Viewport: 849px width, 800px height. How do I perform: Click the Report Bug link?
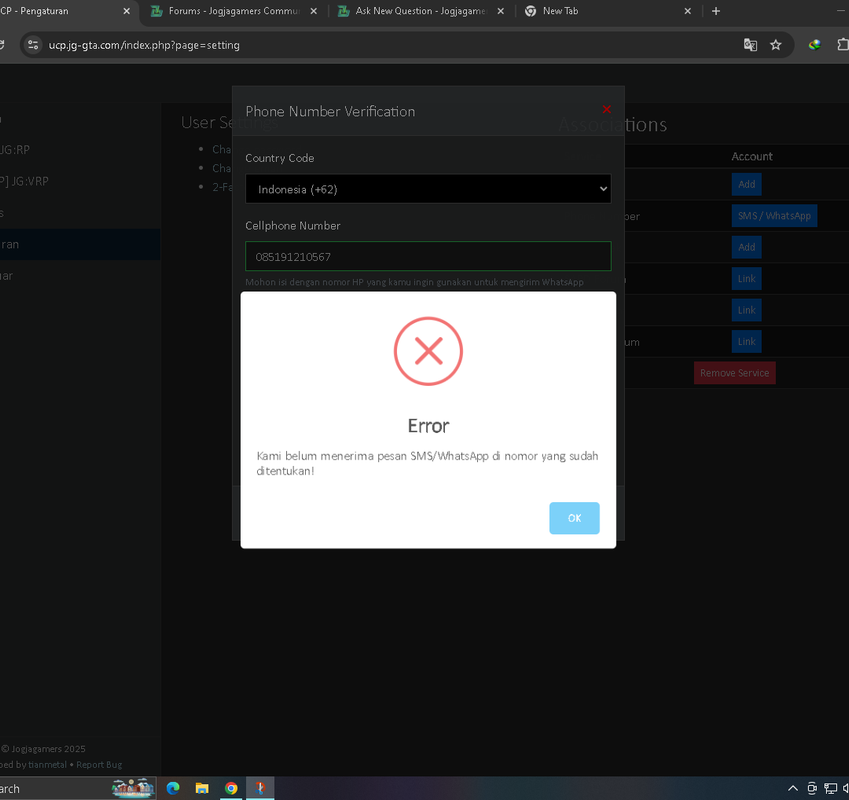tap(99, 764)
